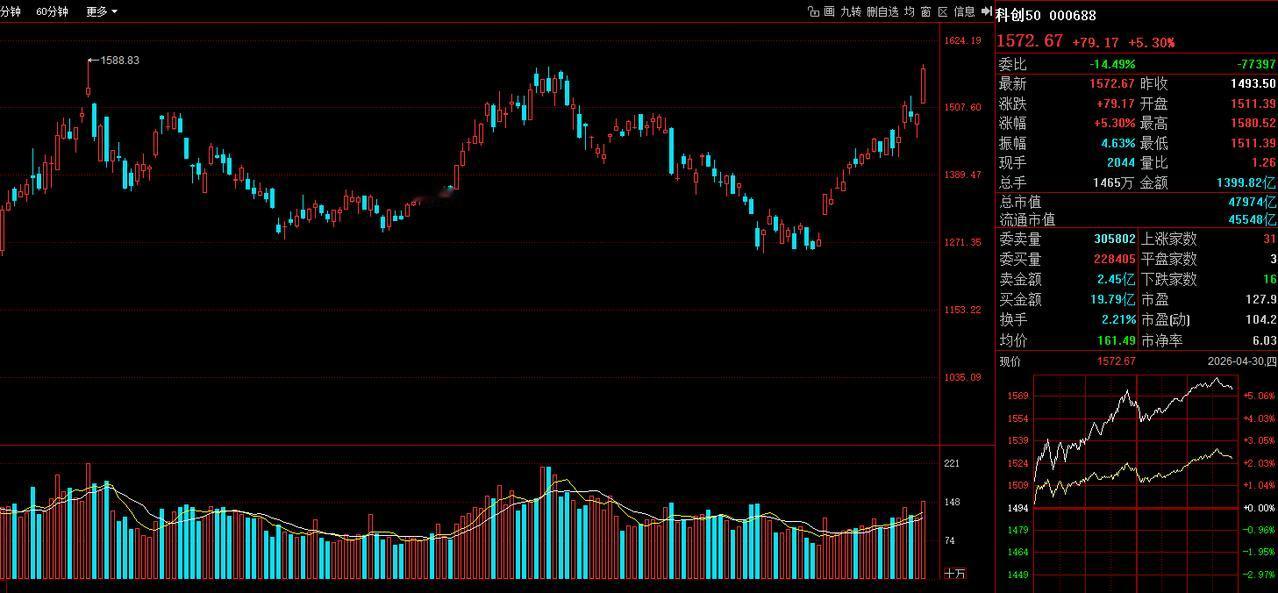Open the 信息 info panel

964,12
